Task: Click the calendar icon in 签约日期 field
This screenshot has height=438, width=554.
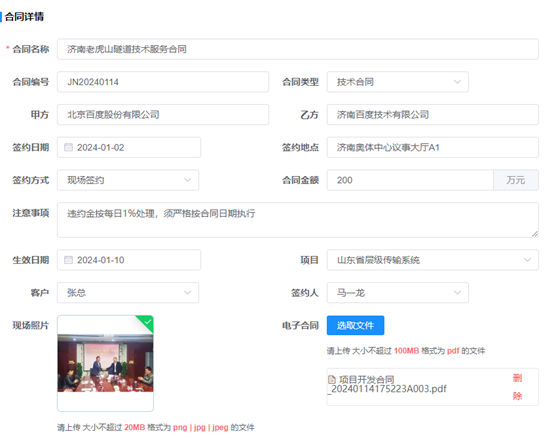Action: tap(68, 147)
